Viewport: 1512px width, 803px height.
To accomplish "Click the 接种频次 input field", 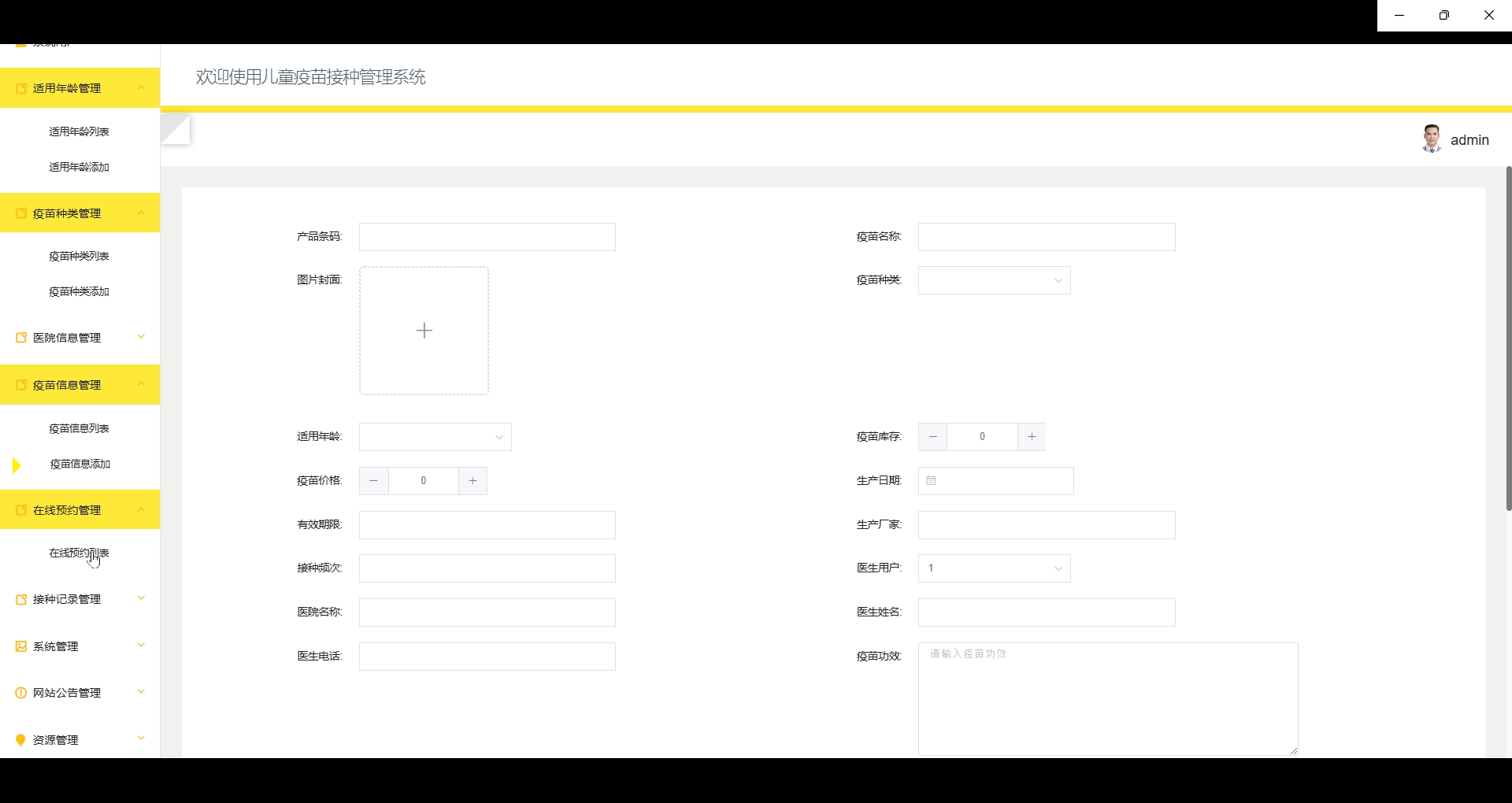I will point(487,568).
